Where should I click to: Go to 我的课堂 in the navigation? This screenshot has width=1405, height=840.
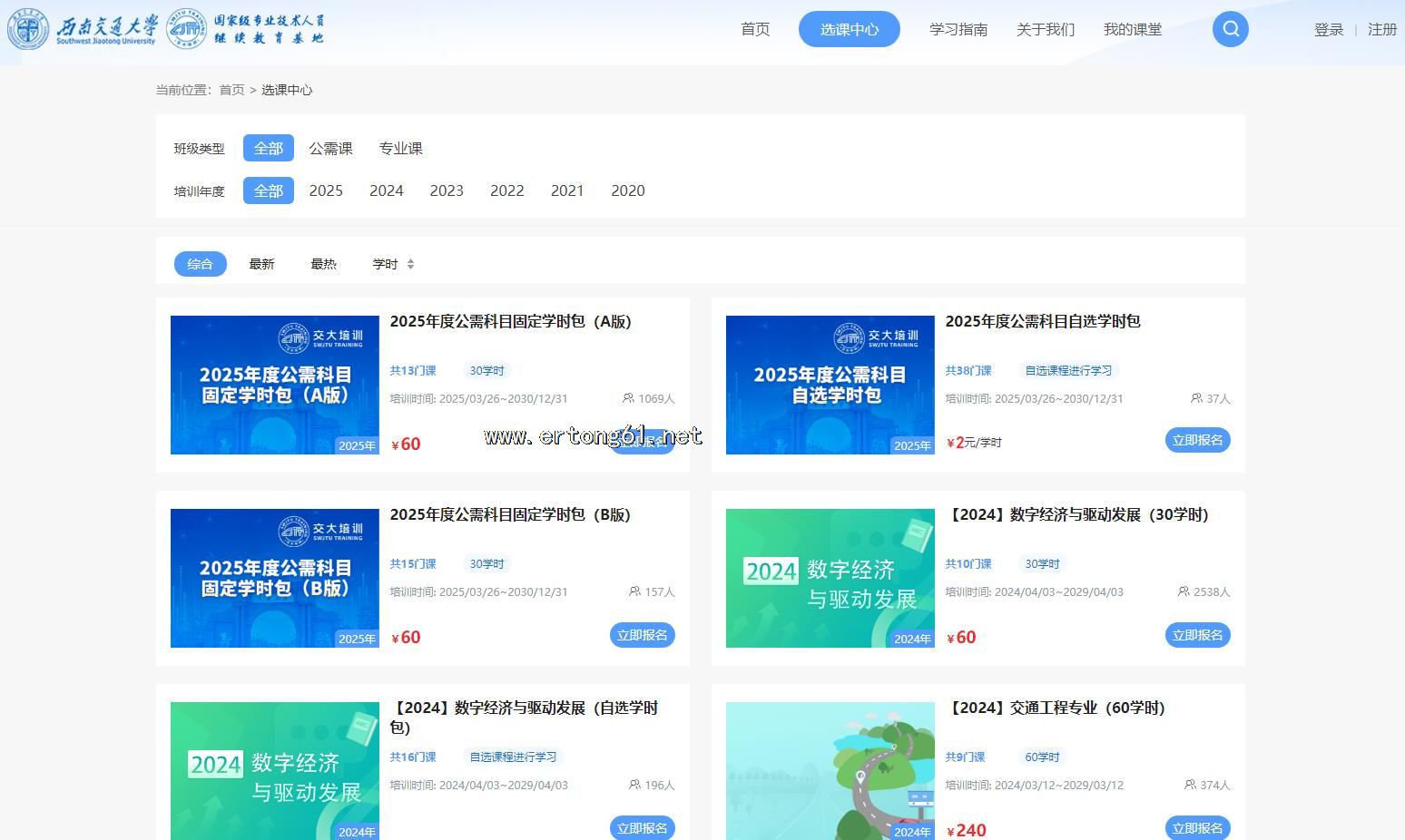[x=1132, y=29]
